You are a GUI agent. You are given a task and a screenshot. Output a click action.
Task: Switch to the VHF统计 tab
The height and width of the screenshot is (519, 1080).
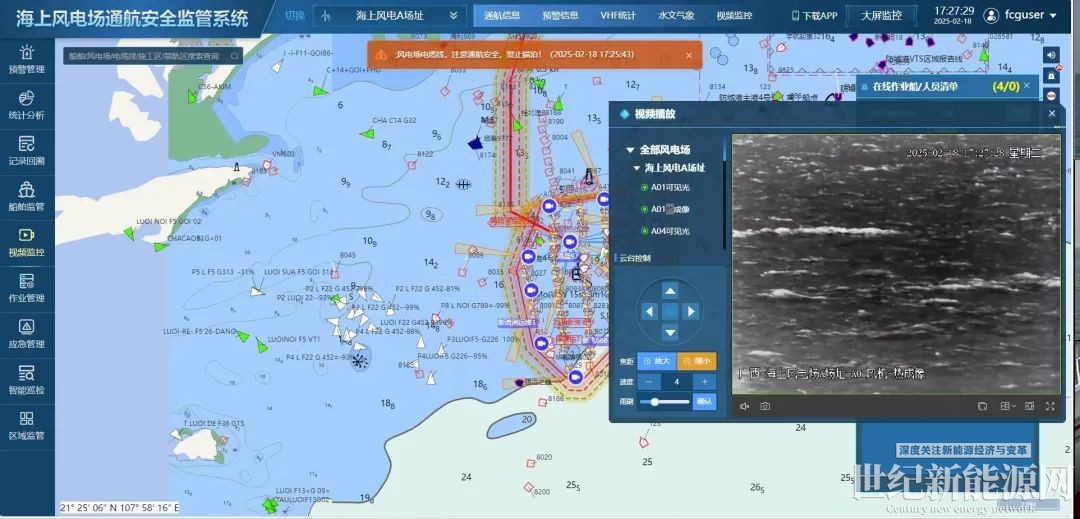click(617, 16)
